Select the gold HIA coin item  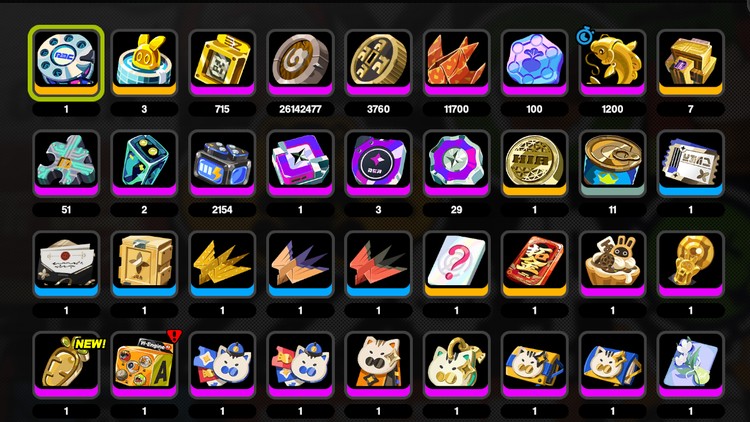click(x=534, y=164)
